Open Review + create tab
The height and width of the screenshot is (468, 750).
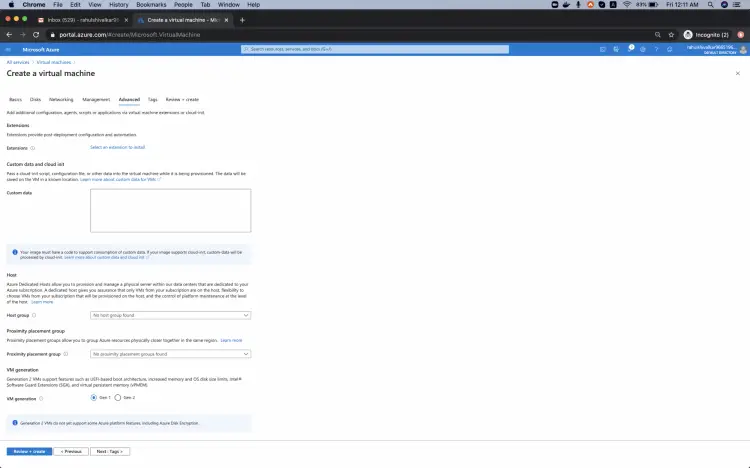coord(182,100)
